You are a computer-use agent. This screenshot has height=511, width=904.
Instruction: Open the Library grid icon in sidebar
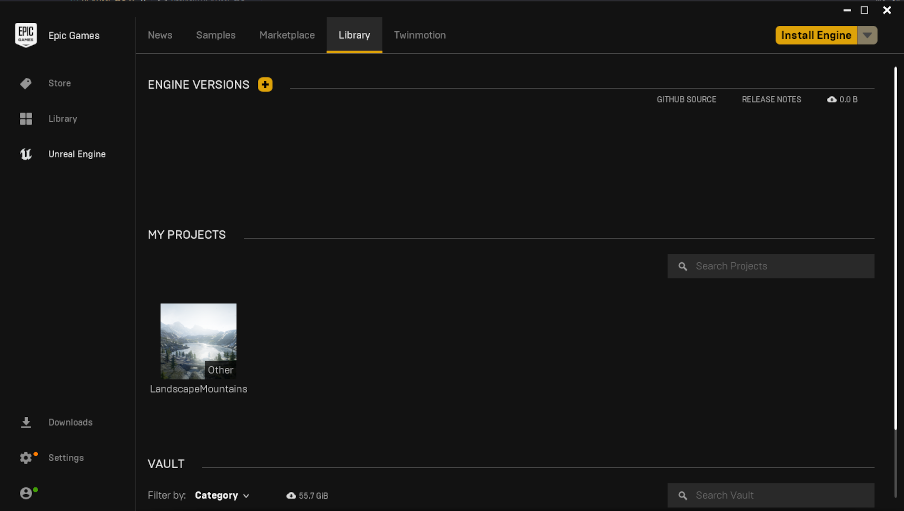tap(26, 119)
